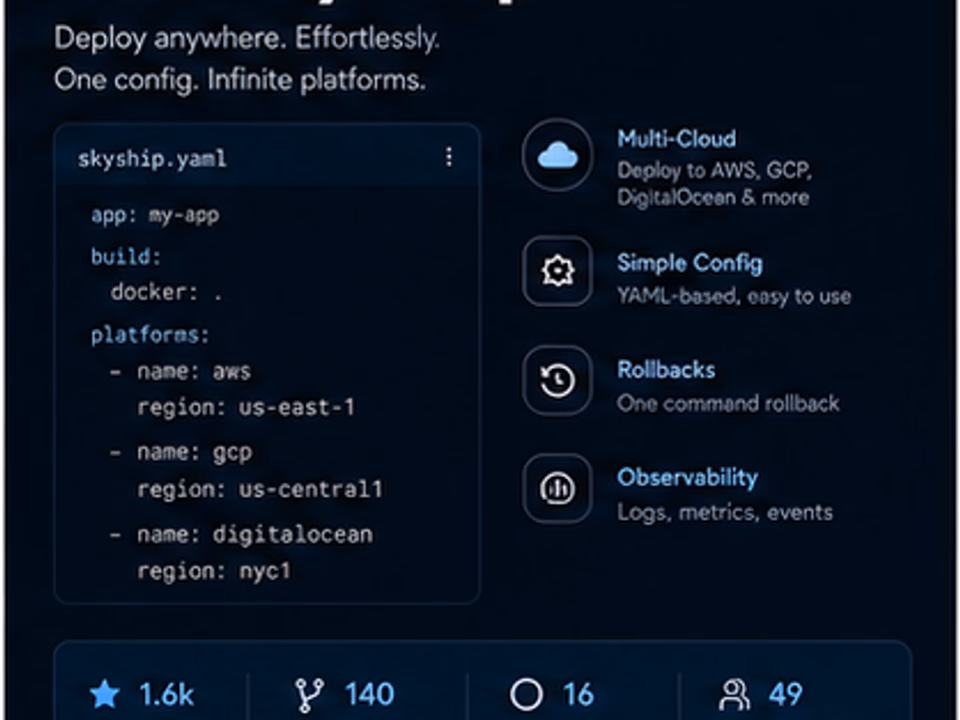Viewport: 960px width, 720px height.
Task: Click the "- name: gcp" line
Action: (x=181, y=452)
